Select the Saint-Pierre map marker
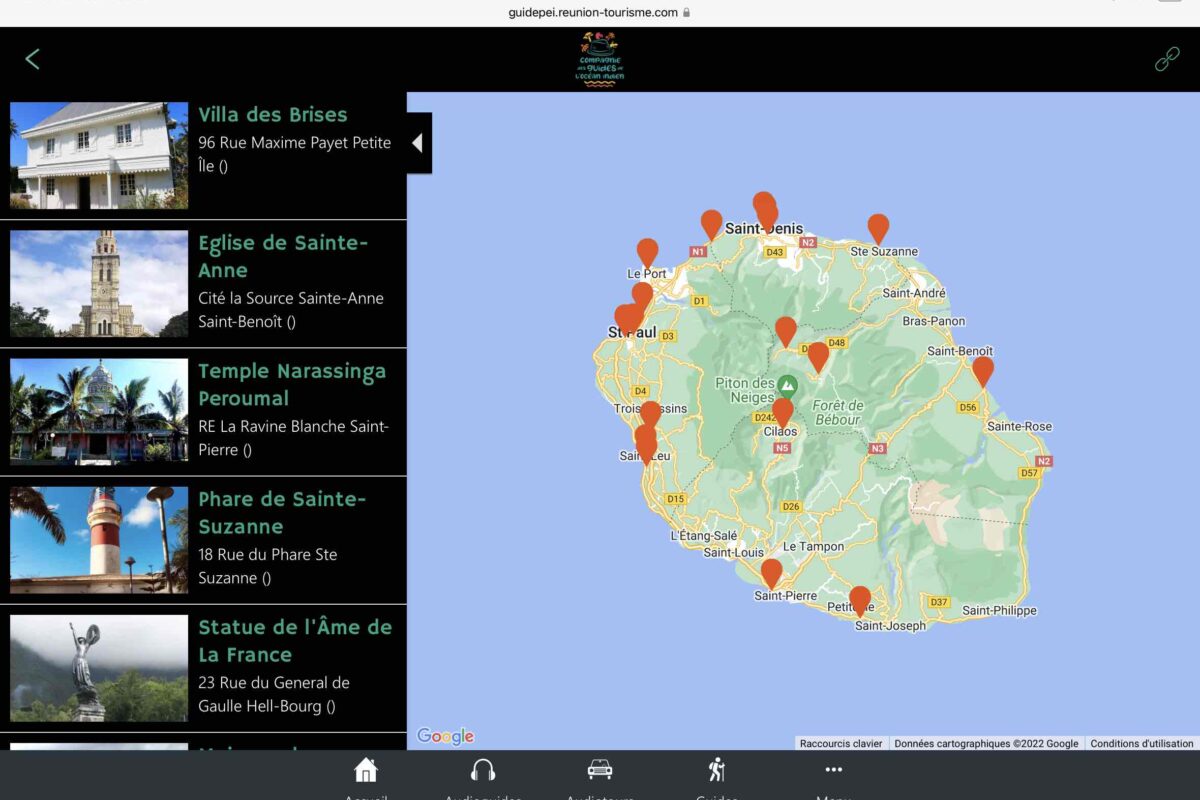 (x=773, y=573)
